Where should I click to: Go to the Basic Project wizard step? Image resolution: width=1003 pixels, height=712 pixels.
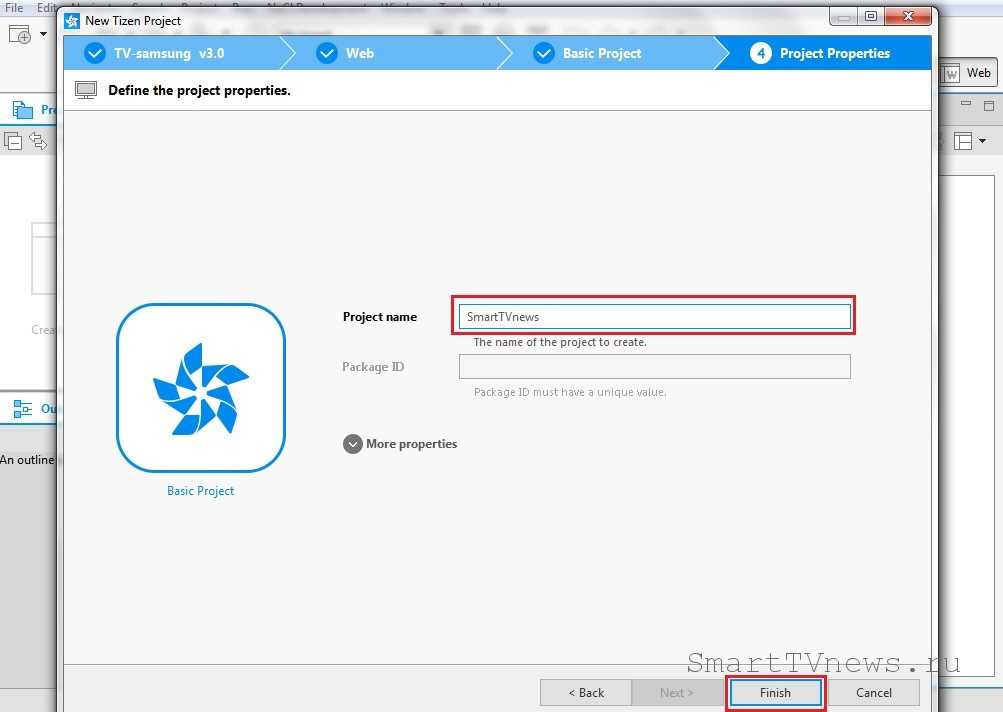point(600,53)
